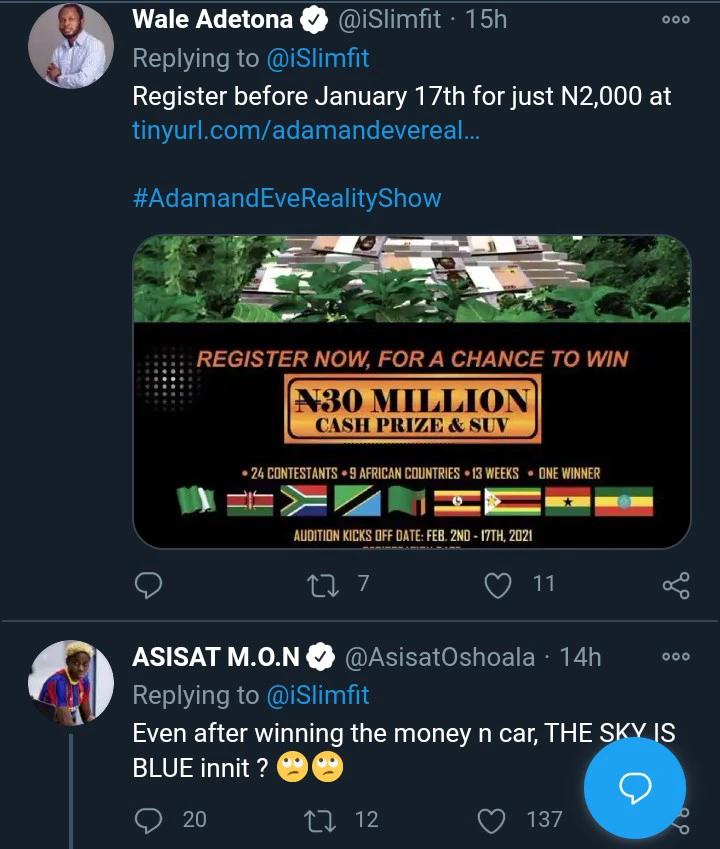Tap the floating compose reply button
This screenshot has height=849, width=720.
635,788
